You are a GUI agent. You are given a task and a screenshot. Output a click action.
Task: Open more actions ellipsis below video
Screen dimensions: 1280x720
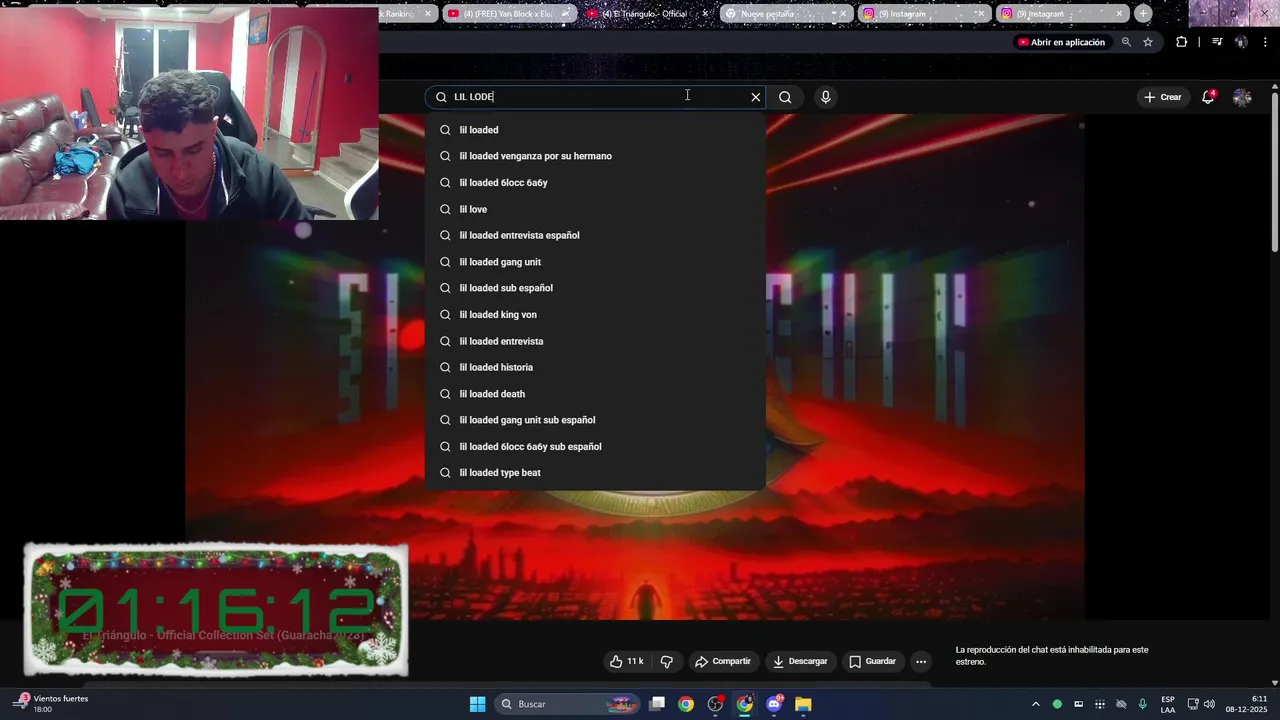921,661
